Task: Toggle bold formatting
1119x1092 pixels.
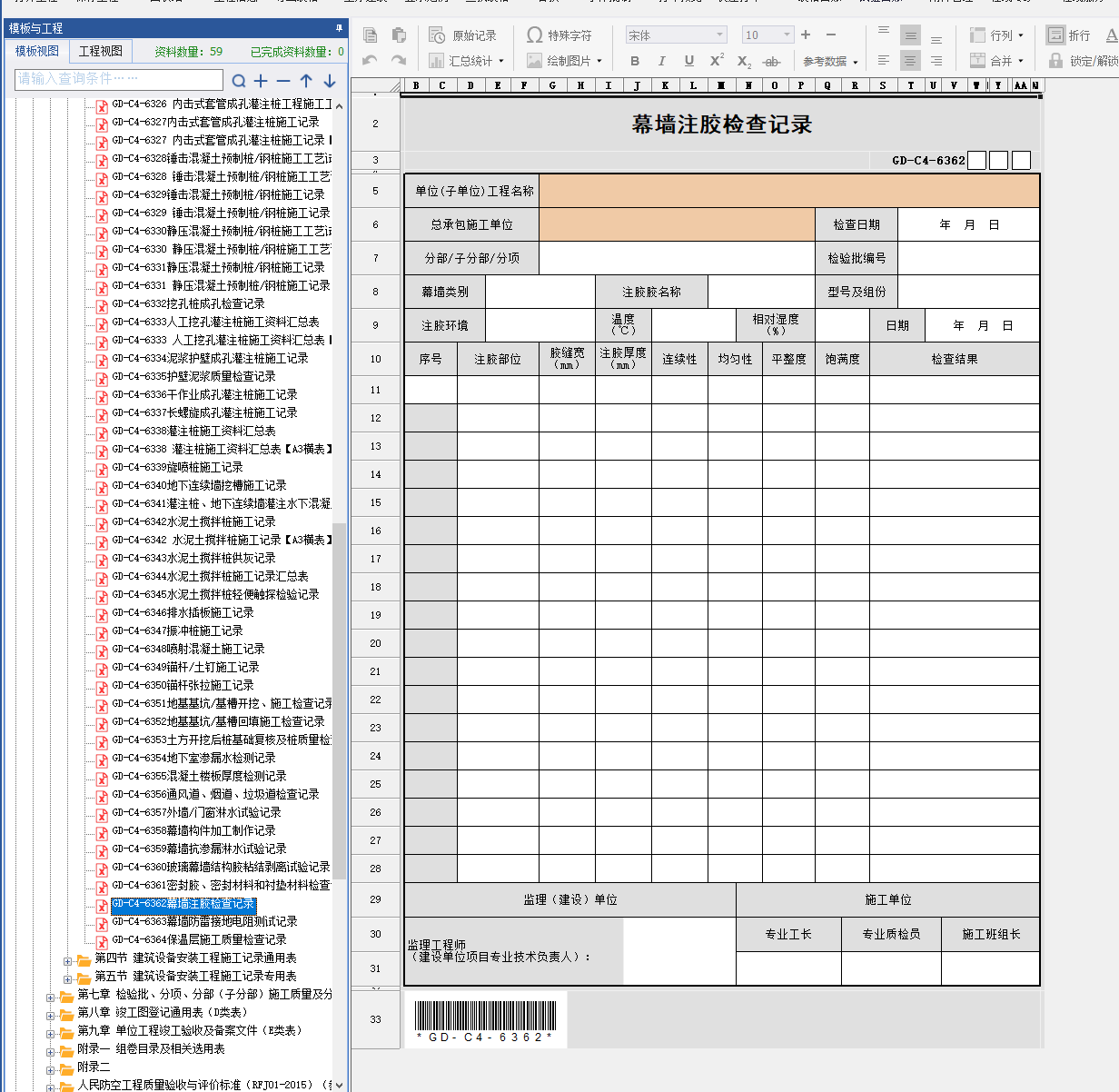Action: tap(635, 61)
